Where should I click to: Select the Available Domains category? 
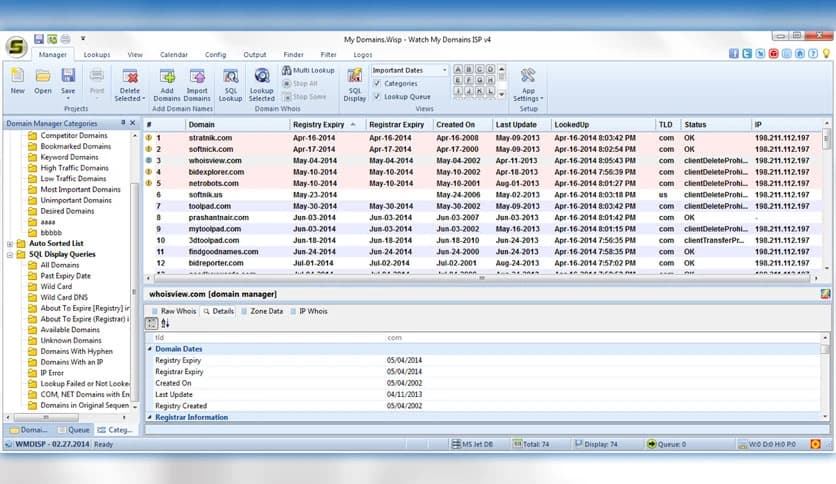69,329
